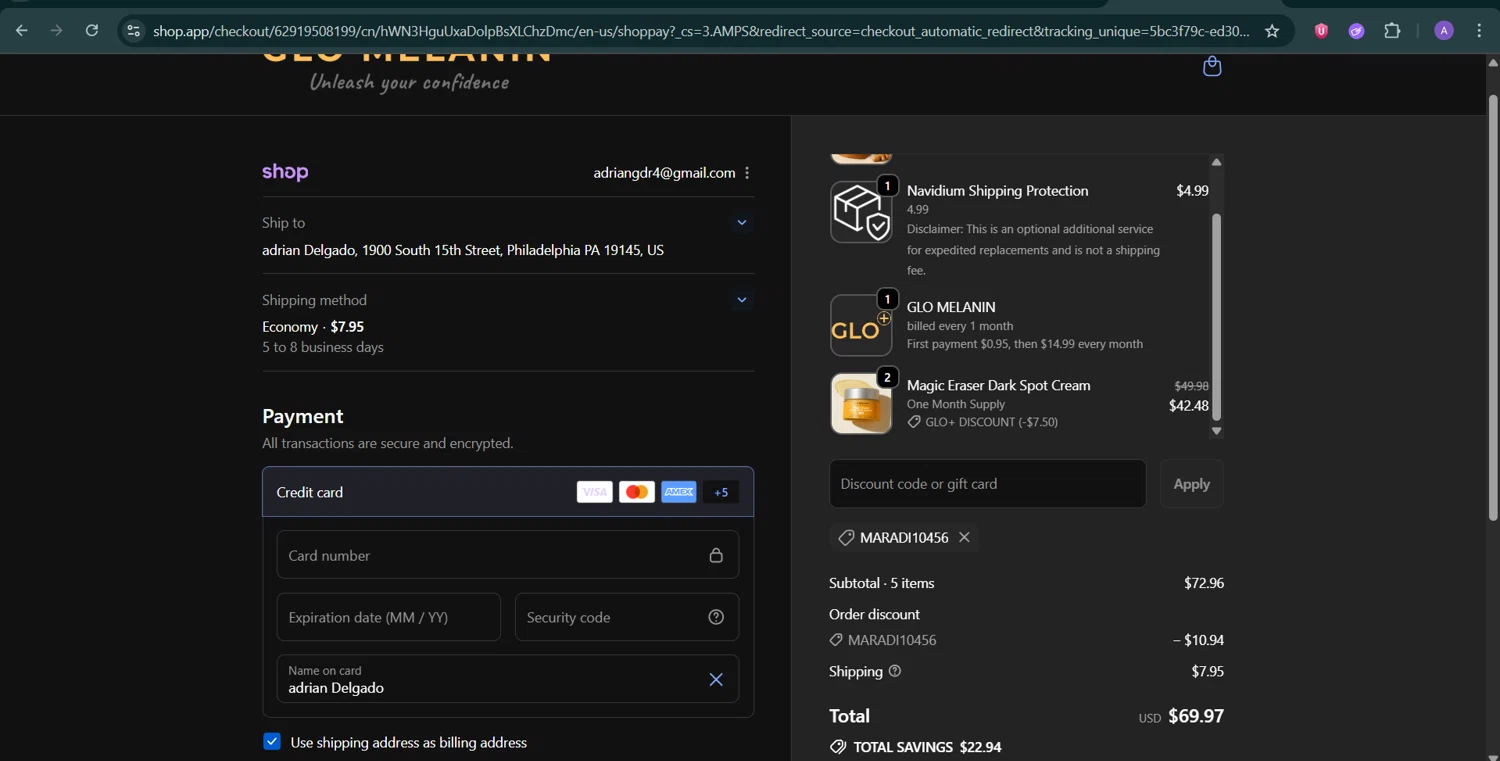Apply the discount code
The image size is (1500, 761).
tap(1192, 484)
